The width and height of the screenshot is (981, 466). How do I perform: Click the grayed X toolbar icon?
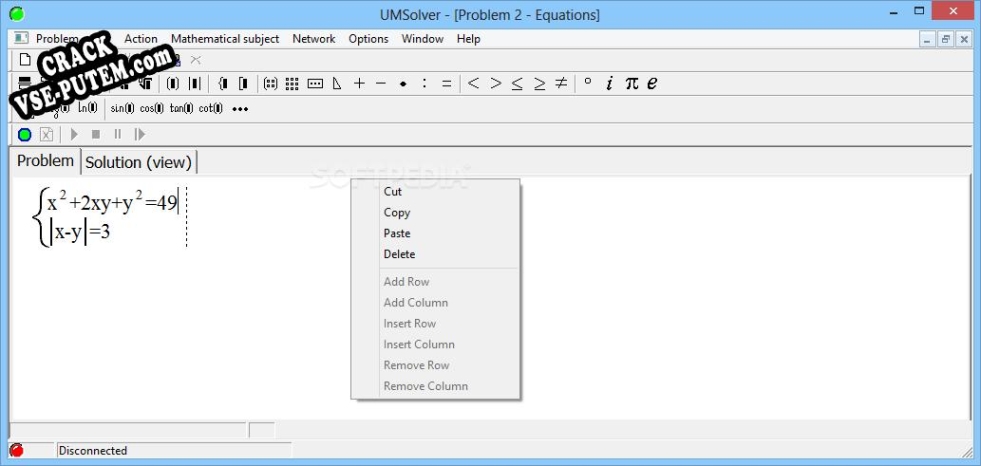196,60
